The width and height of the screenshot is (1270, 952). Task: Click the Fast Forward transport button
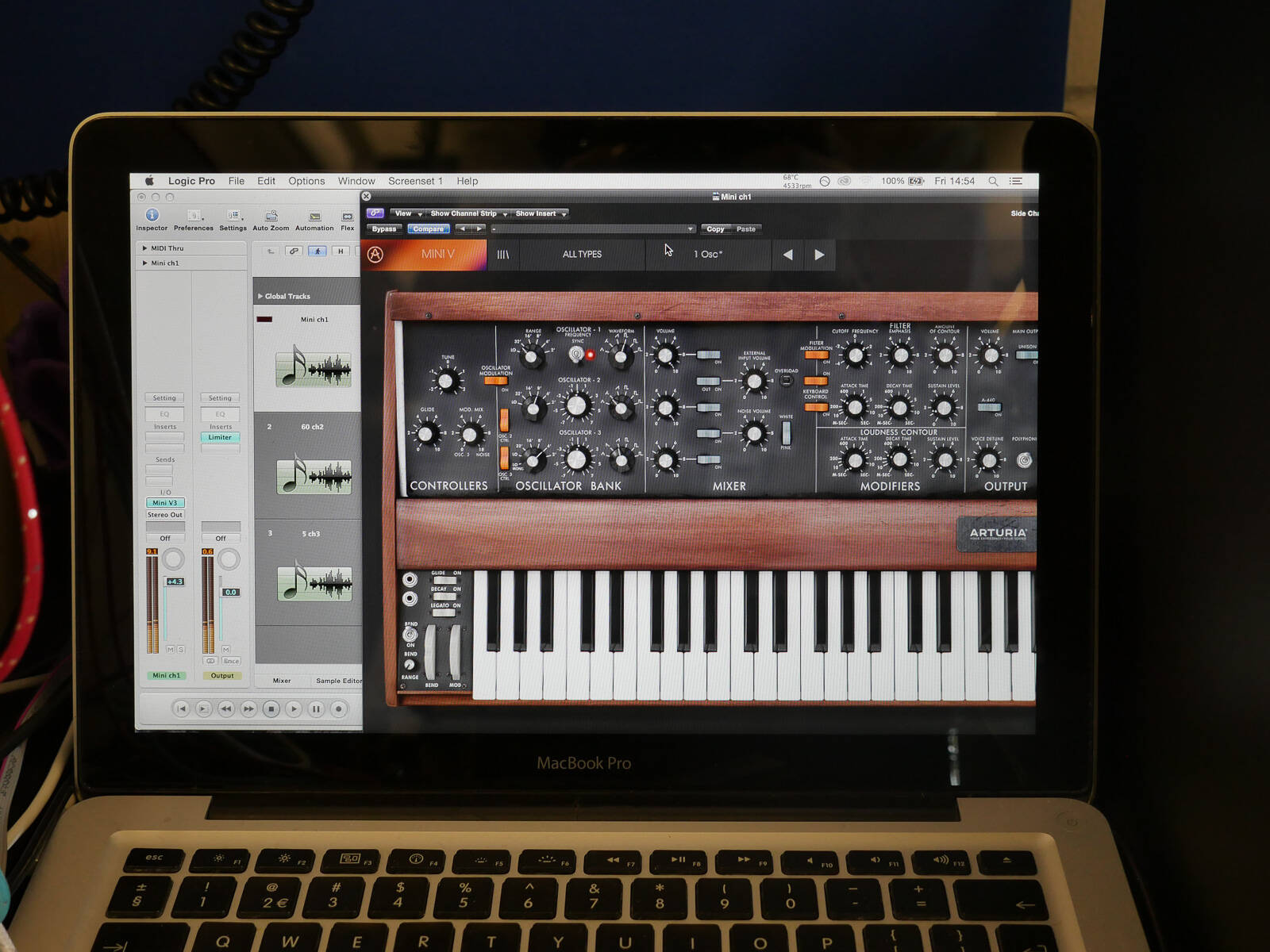248,708
